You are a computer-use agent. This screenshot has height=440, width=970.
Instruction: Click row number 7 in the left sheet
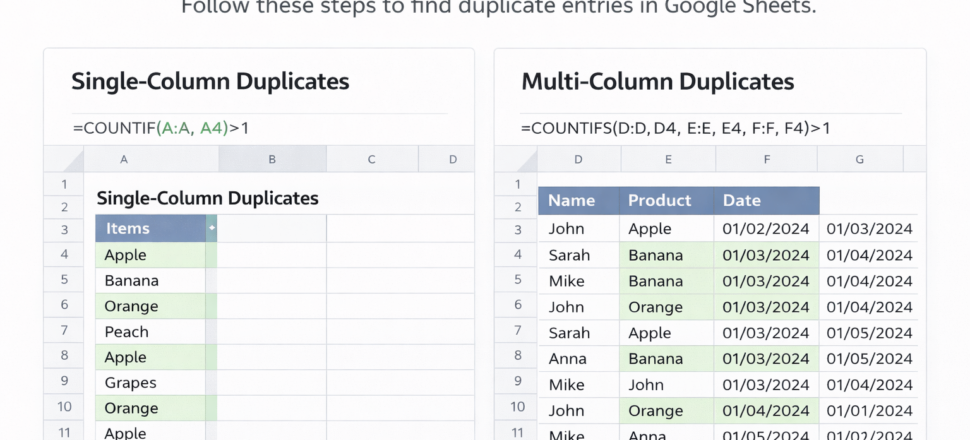tap(64, 330)
